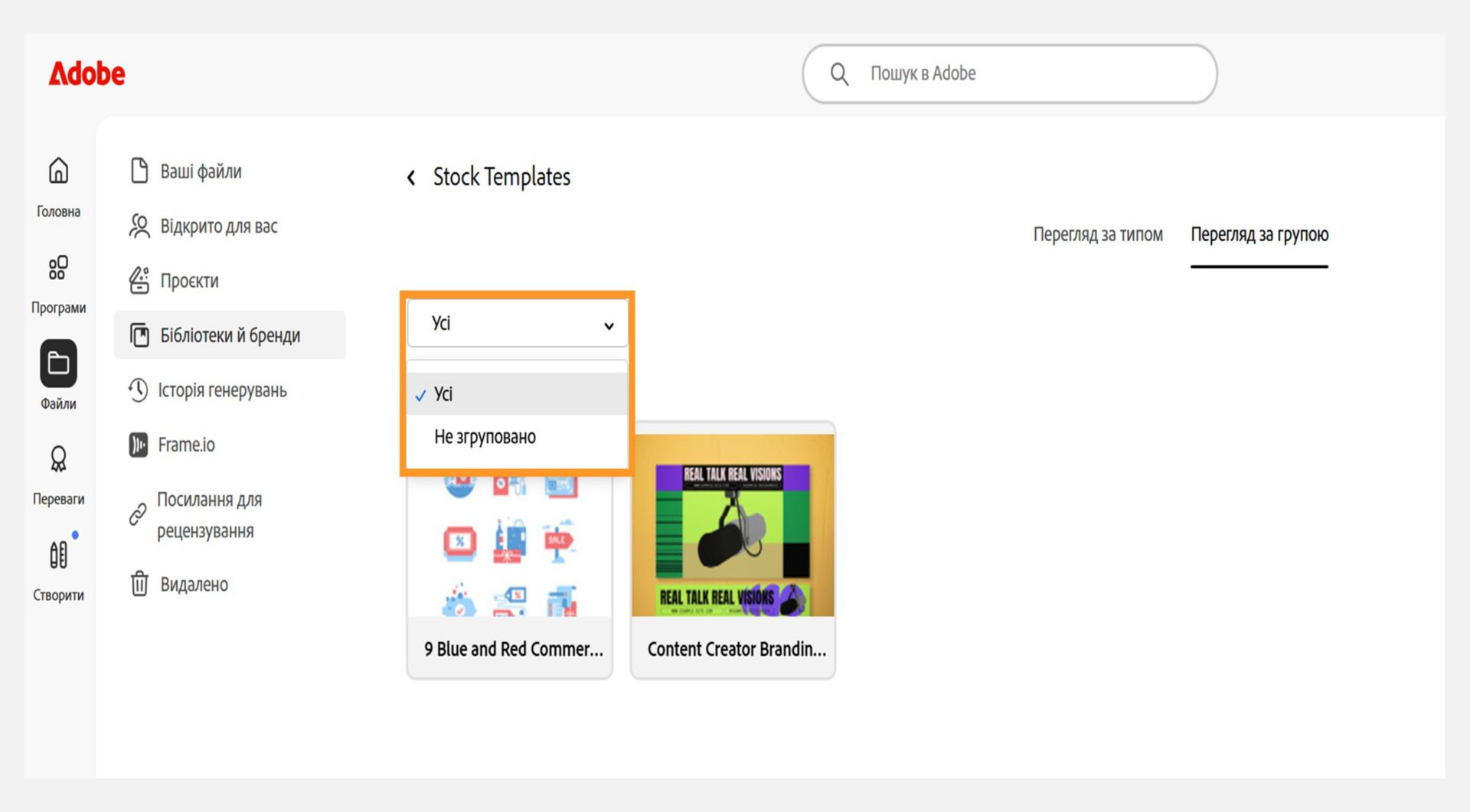Click the search magnifier icon
The image size is (1470, 812).
coord(840,74)
